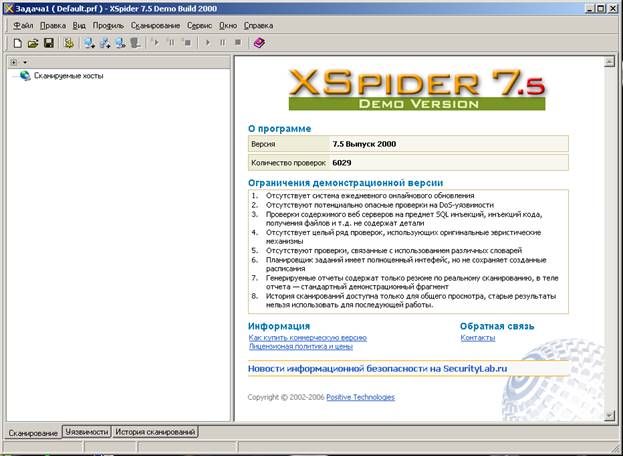Screen dimensions: 623x456
Task: Switch to the История сканирований tab
Action: [155, 432]
